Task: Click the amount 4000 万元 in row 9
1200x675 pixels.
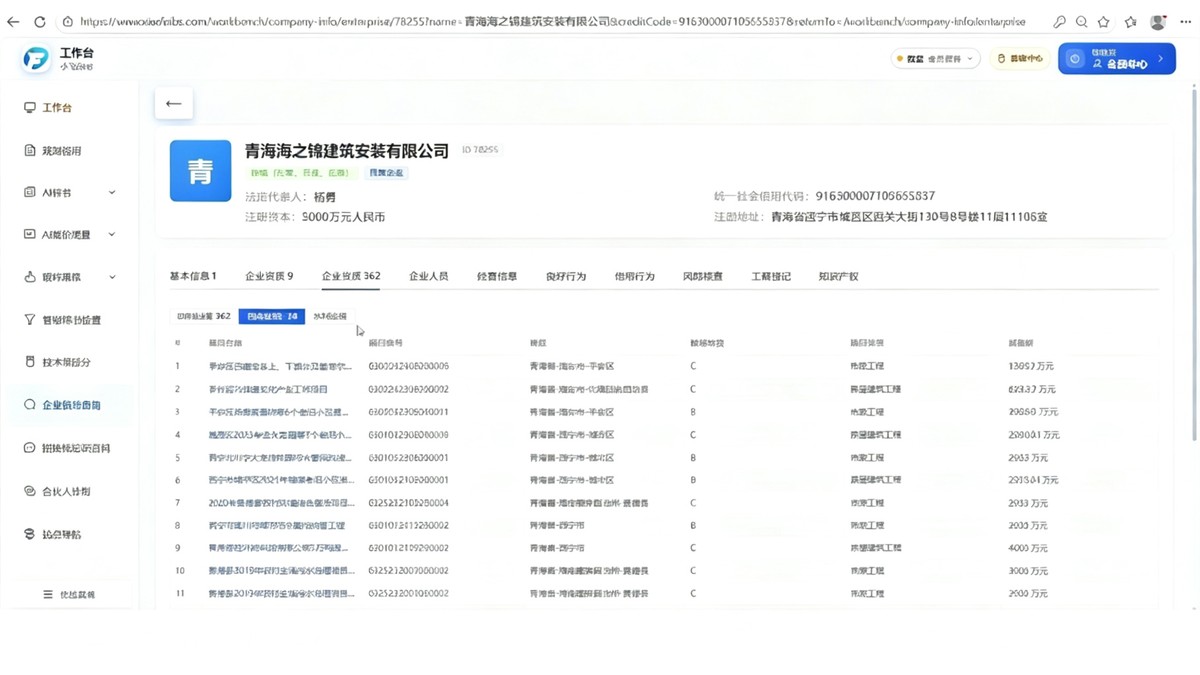Action: (1028, 548)
